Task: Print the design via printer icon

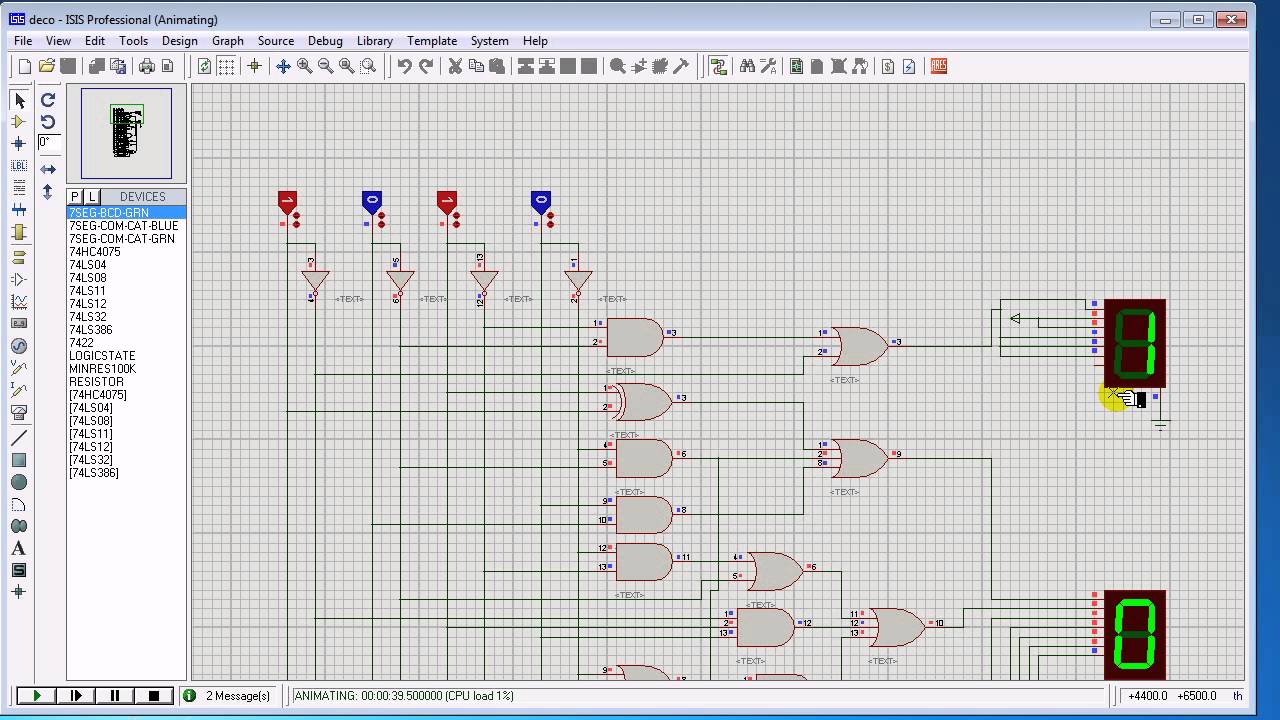Action: point(146,66)
